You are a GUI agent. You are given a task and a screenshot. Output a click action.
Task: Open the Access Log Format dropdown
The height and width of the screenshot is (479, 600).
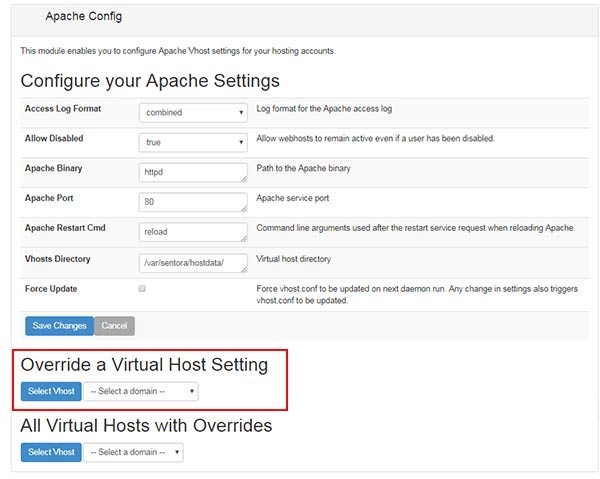[x=193, y=112]
